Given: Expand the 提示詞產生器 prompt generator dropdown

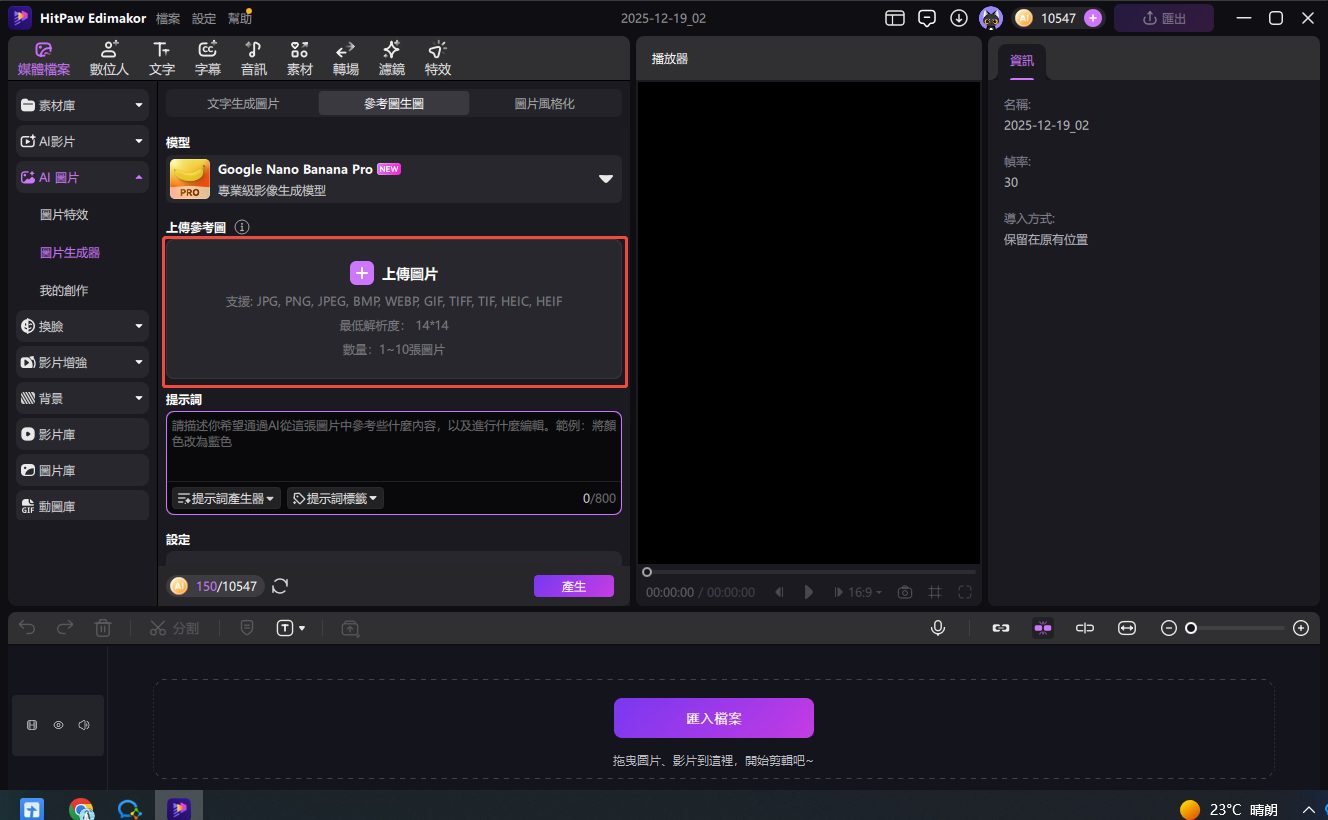Looking at the screenshot, I should click(x=226, y=497).
